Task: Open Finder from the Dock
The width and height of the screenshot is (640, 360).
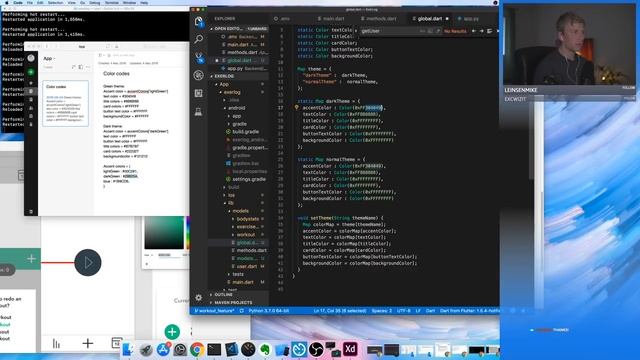Action: 128,349
